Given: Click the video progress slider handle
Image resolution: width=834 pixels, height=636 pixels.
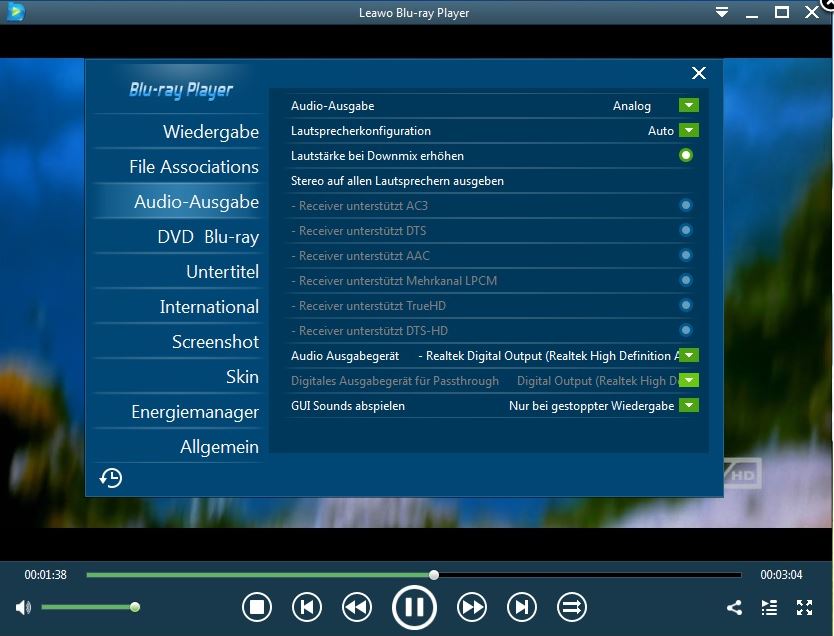Looking at the screenshot, I should pyautogui.click(x=434, y=575).
